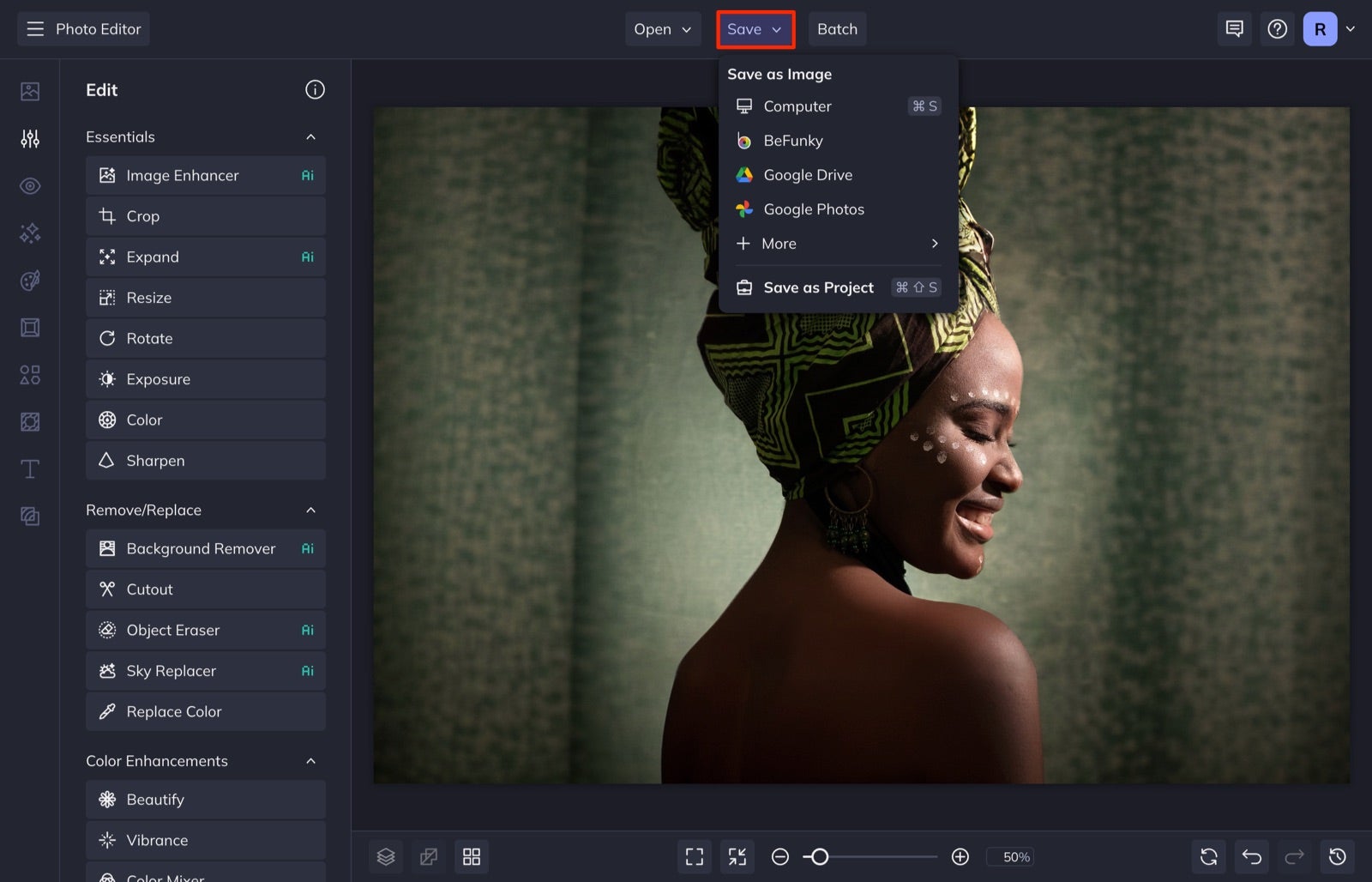The height and width of the screenshot is (882, 1372).
Task: Collapse the Remove/Replace section
Action: [311, 510]
